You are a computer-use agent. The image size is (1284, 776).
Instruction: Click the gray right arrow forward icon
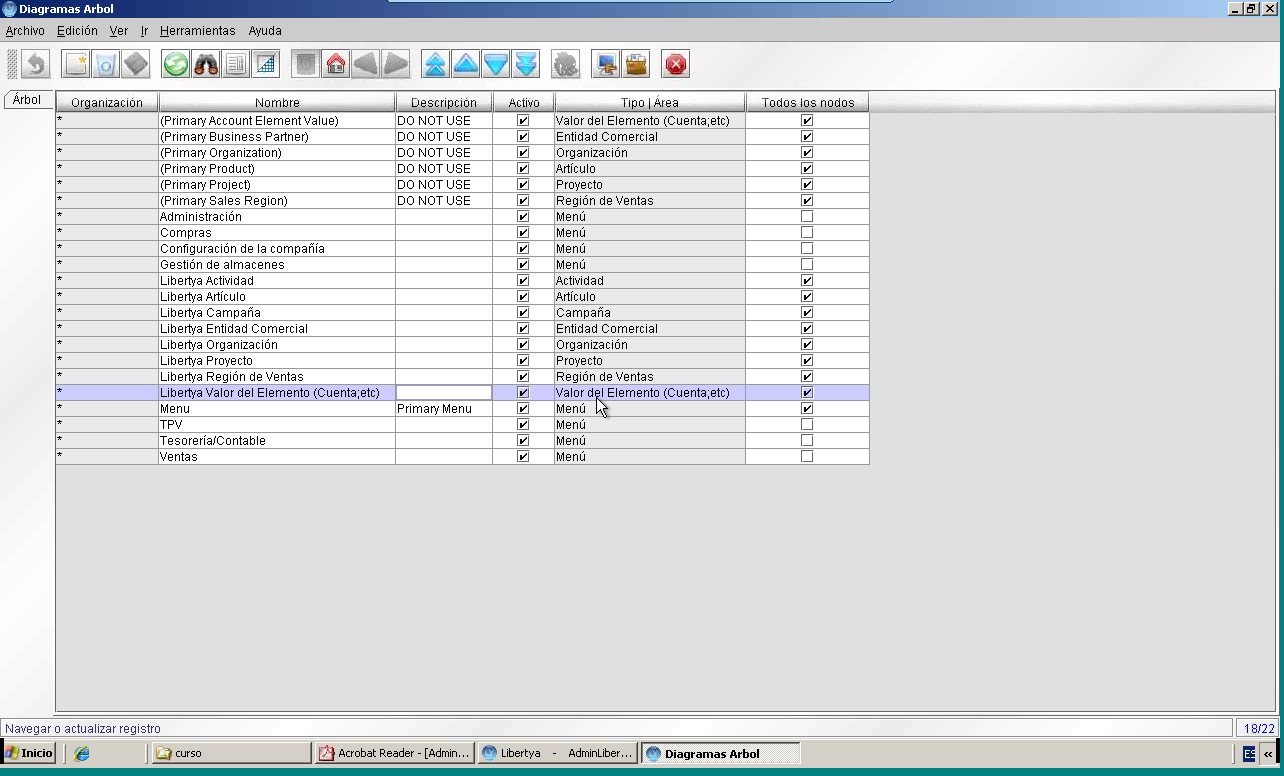coord(396,65)
